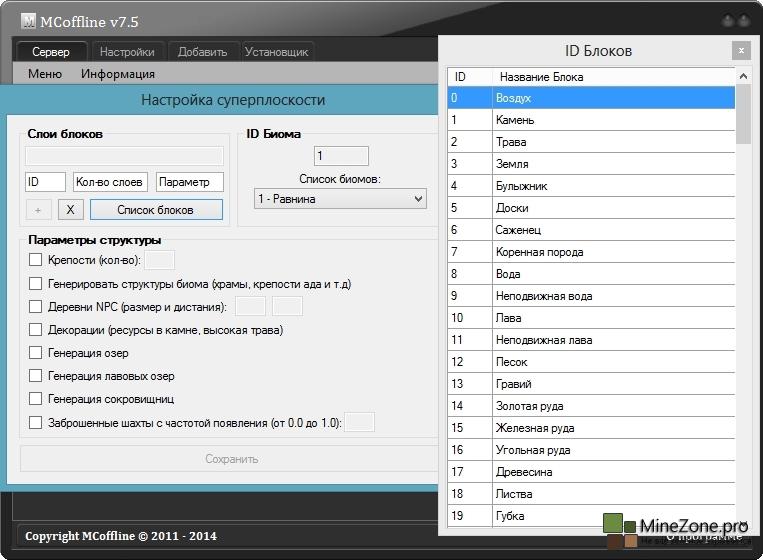Switch to the Настройки tab

click(x=127, y=52)
